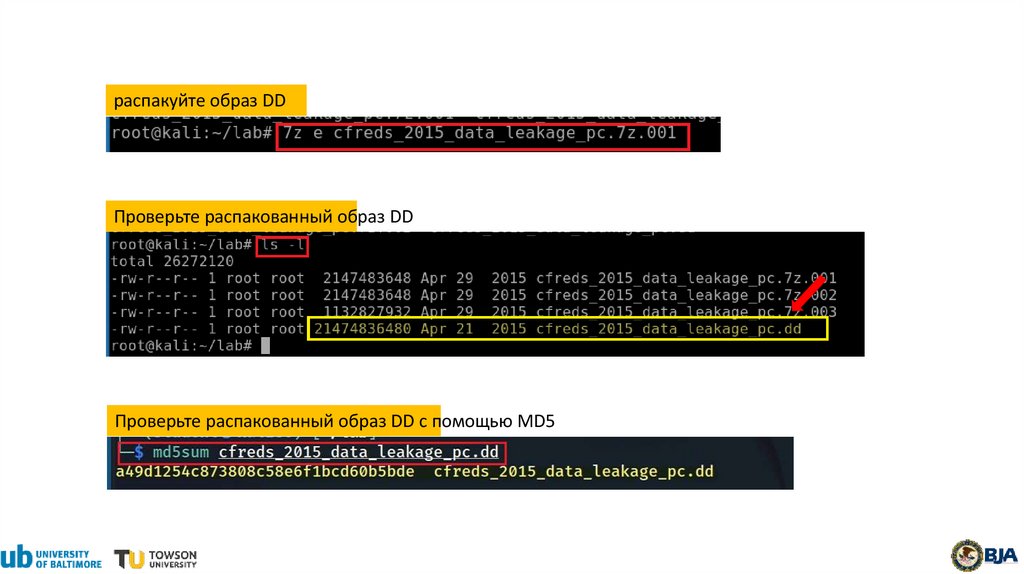Image resolution: width=1024 pixels, height=574 pixels.
Task: Click the filename after the MD5 hash output
Action: point(573,471)
